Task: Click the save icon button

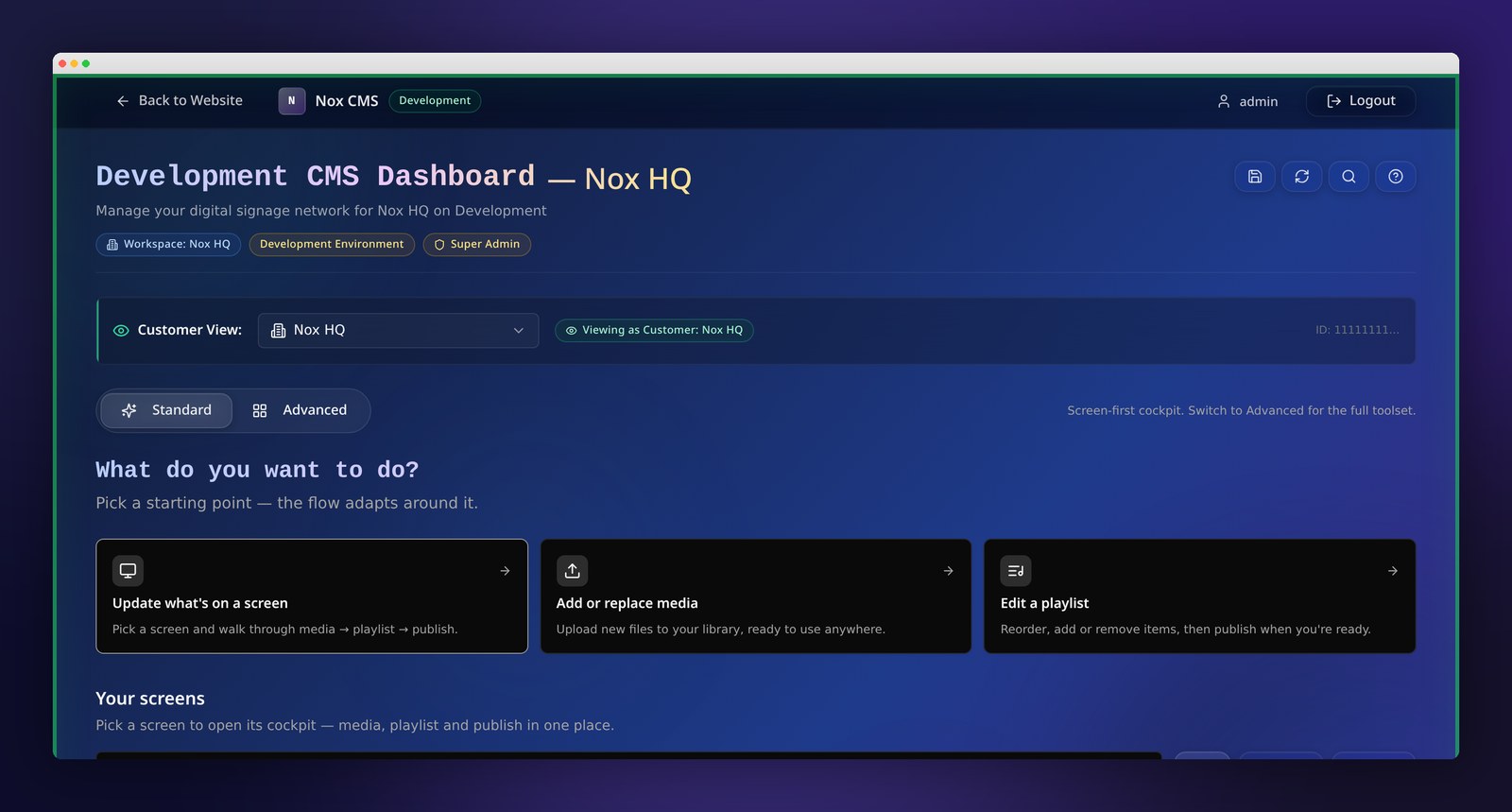Action: click(x=1255, y=177)
